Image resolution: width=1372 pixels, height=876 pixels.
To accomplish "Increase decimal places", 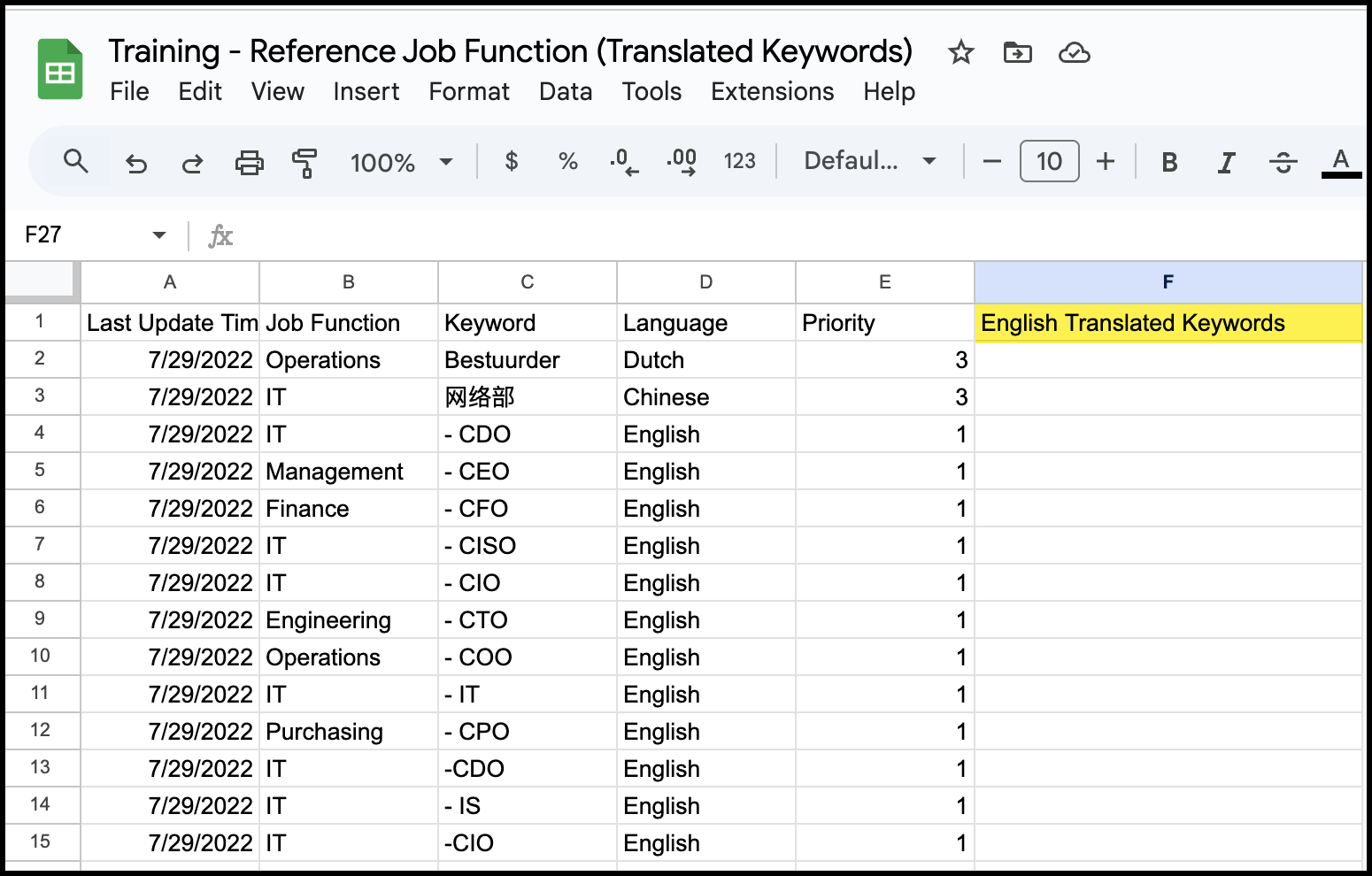I will point(682,162).
